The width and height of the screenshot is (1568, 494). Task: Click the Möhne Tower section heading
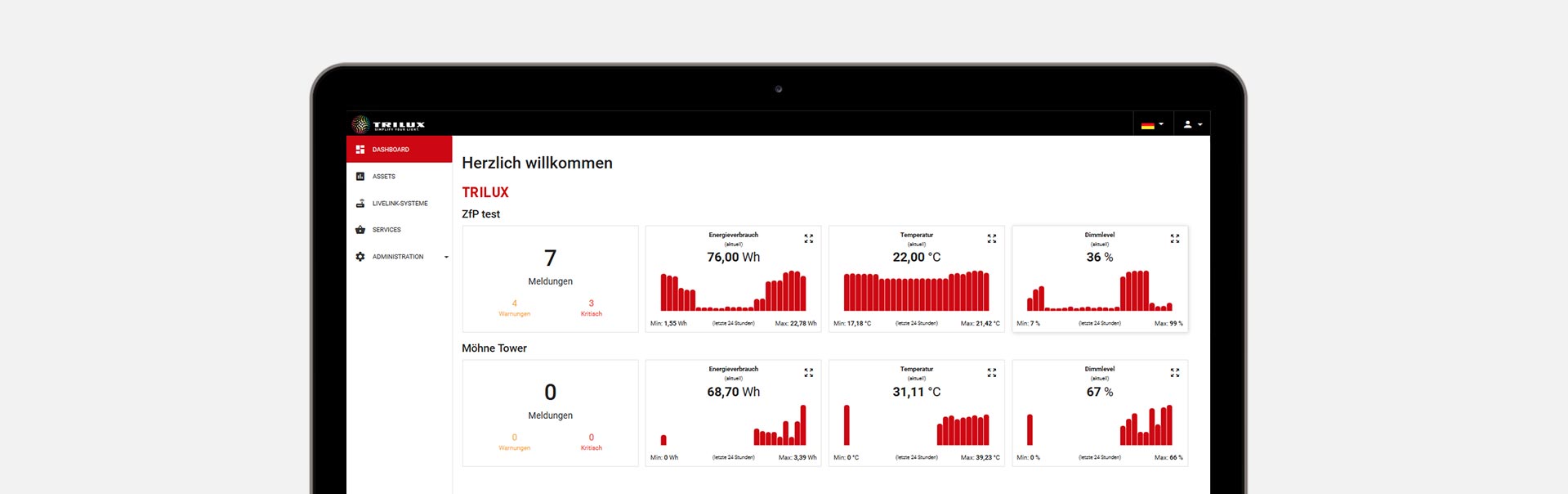point(494,348)
